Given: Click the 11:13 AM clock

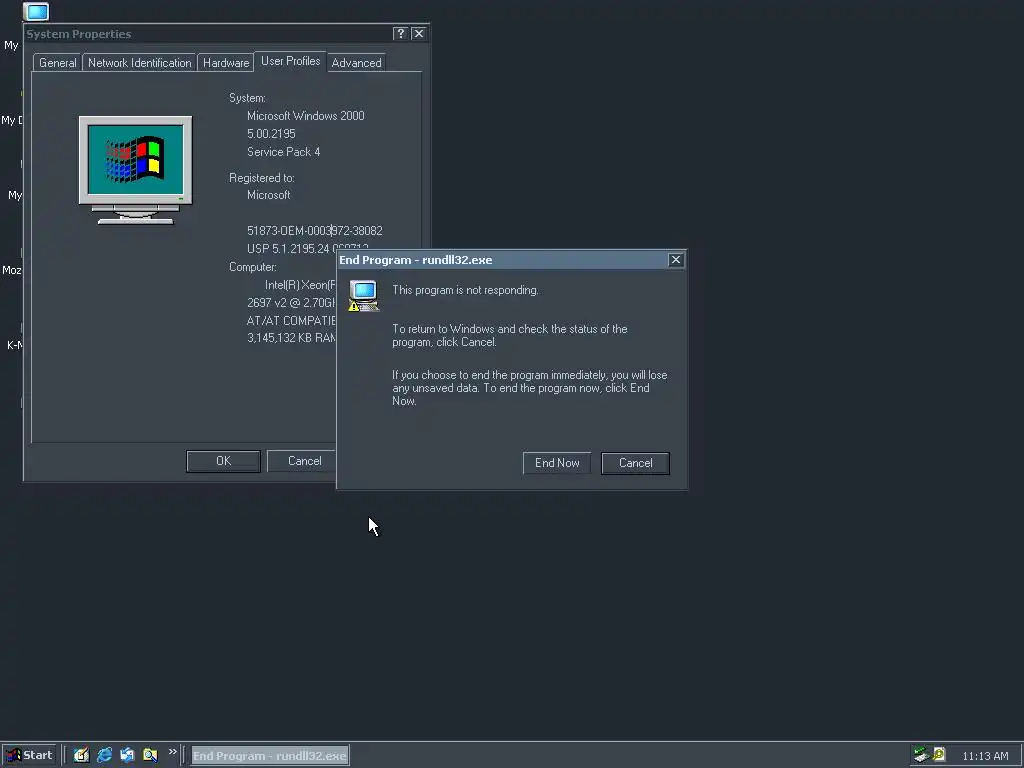Looking at the screenshot, I should 985,756.
